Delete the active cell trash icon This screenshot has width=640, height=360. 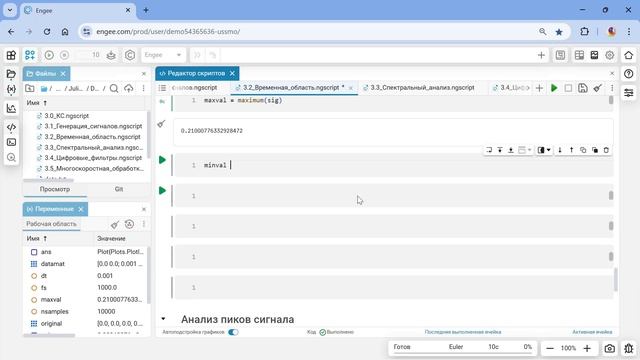pyautogui.click(x=606, y=150)
